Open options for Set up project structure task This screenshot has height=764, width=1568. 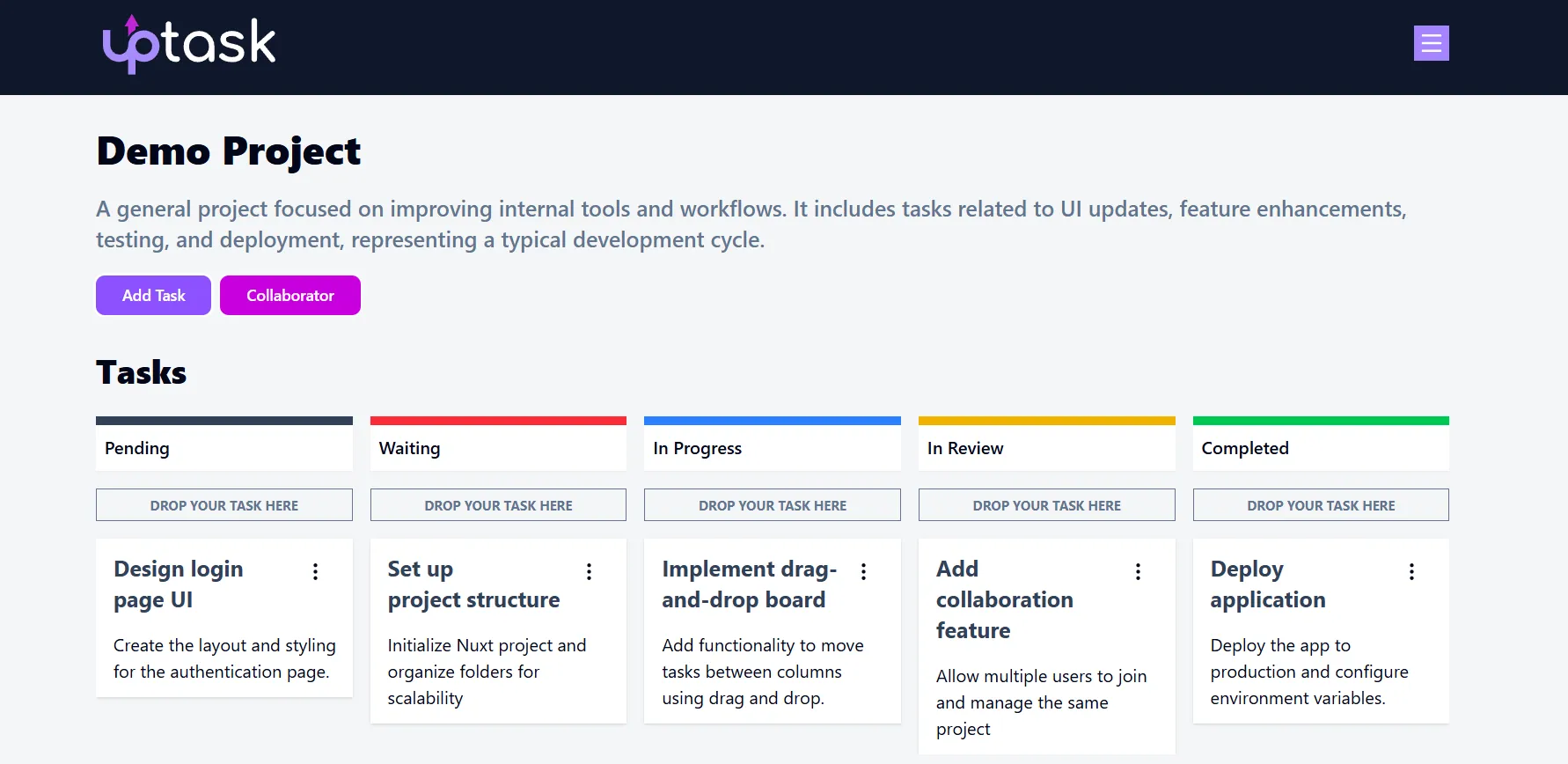[589, 571]
